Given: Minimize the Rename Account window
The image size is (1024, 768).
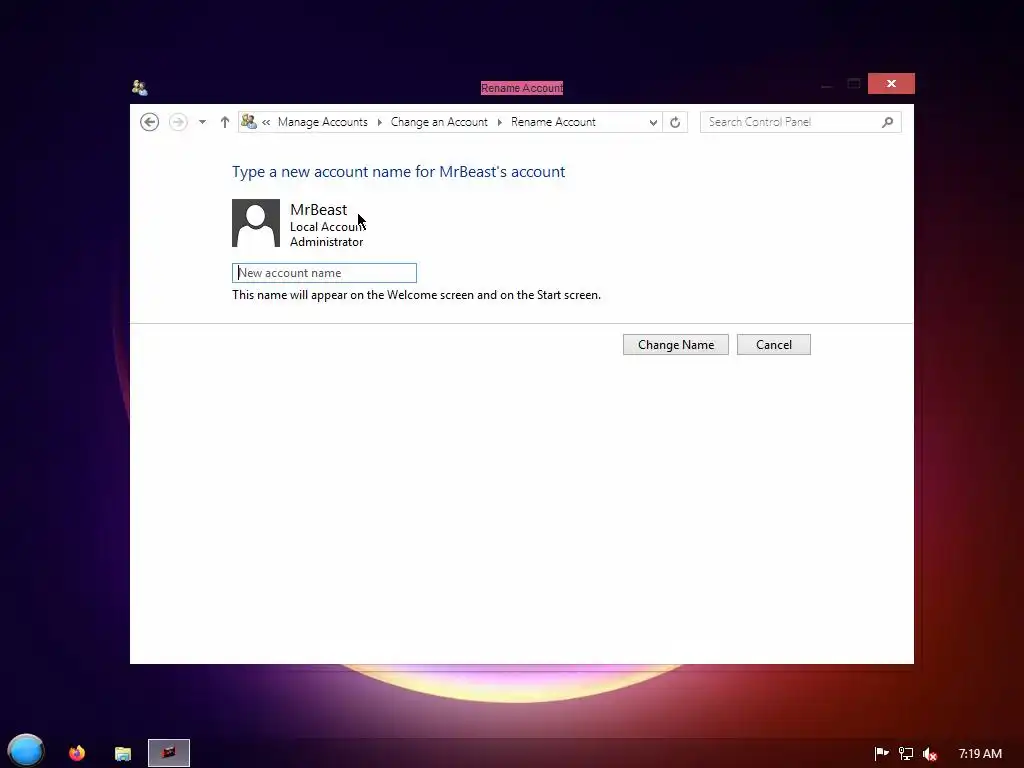Looking at the screenshot, I should tap(827, 84).
